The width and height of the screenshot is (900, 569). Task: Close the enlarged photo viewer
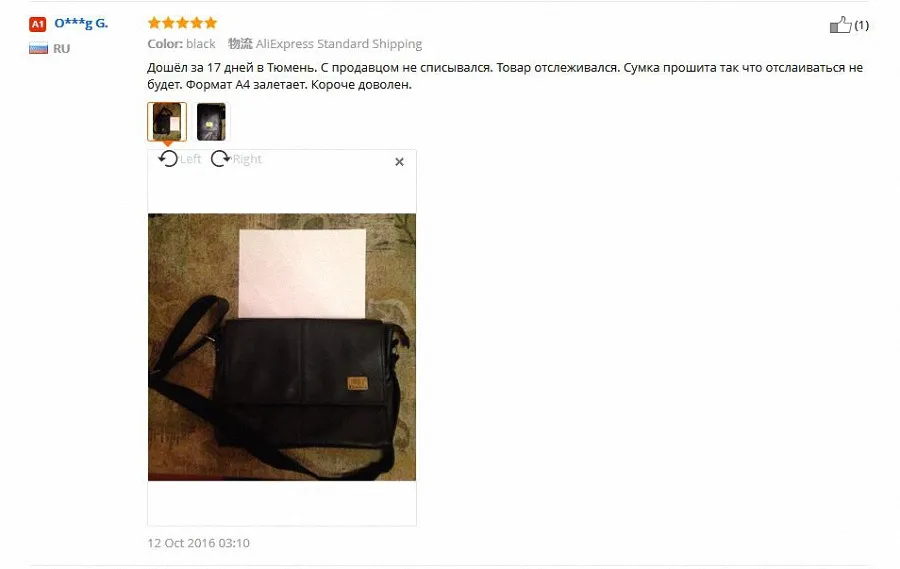(399, 162)
